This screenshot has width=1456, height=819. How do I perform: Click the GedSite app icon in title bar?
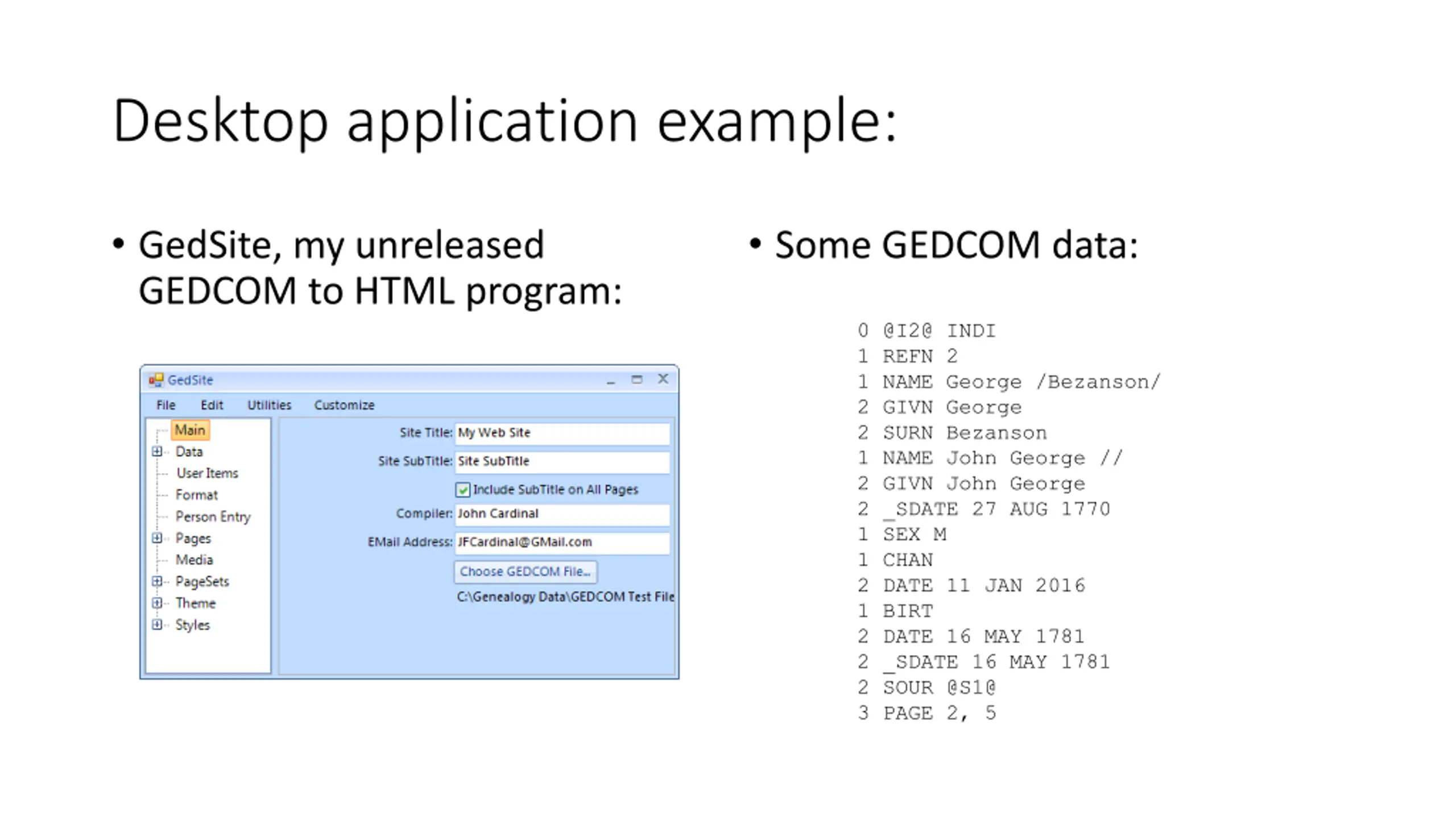click(156, 379)
